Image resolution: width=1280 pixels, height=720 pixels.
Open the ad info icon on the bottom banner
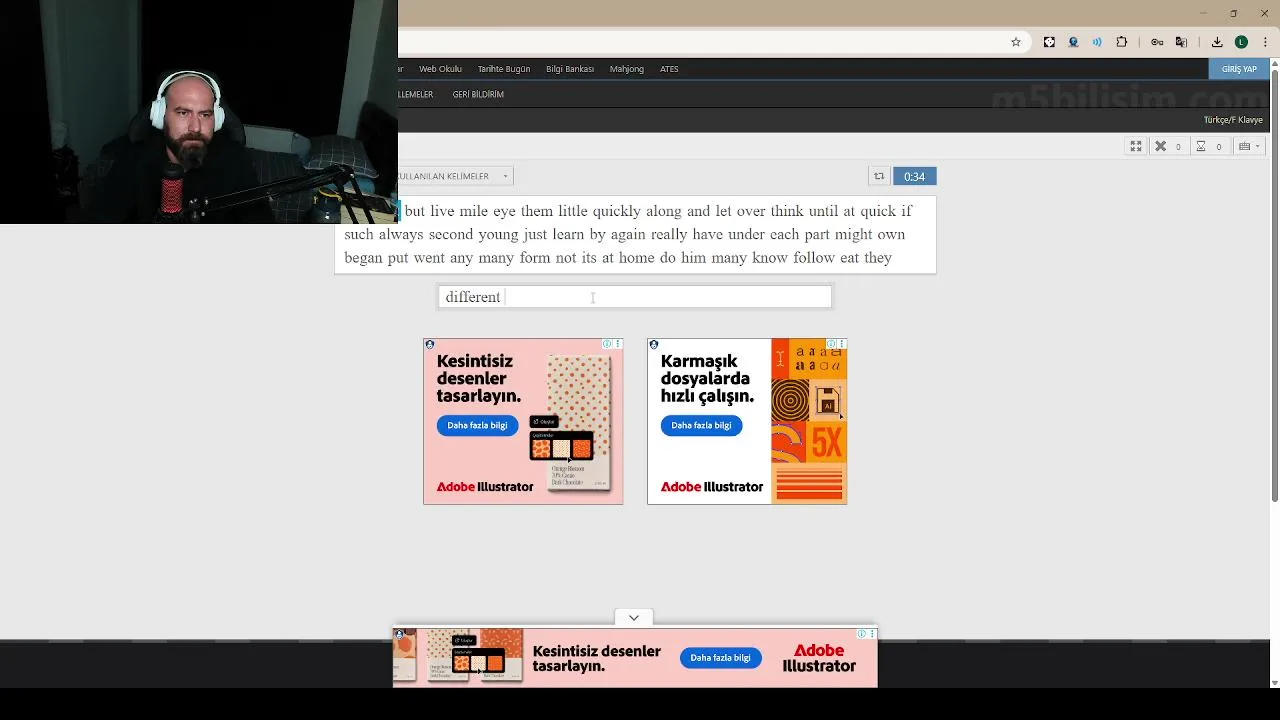pos(862,633)
